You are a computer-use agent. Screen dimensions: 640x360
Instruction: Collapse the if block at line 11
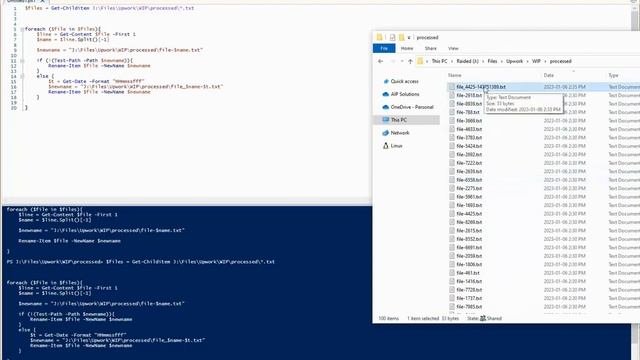(x=22, y=61)
